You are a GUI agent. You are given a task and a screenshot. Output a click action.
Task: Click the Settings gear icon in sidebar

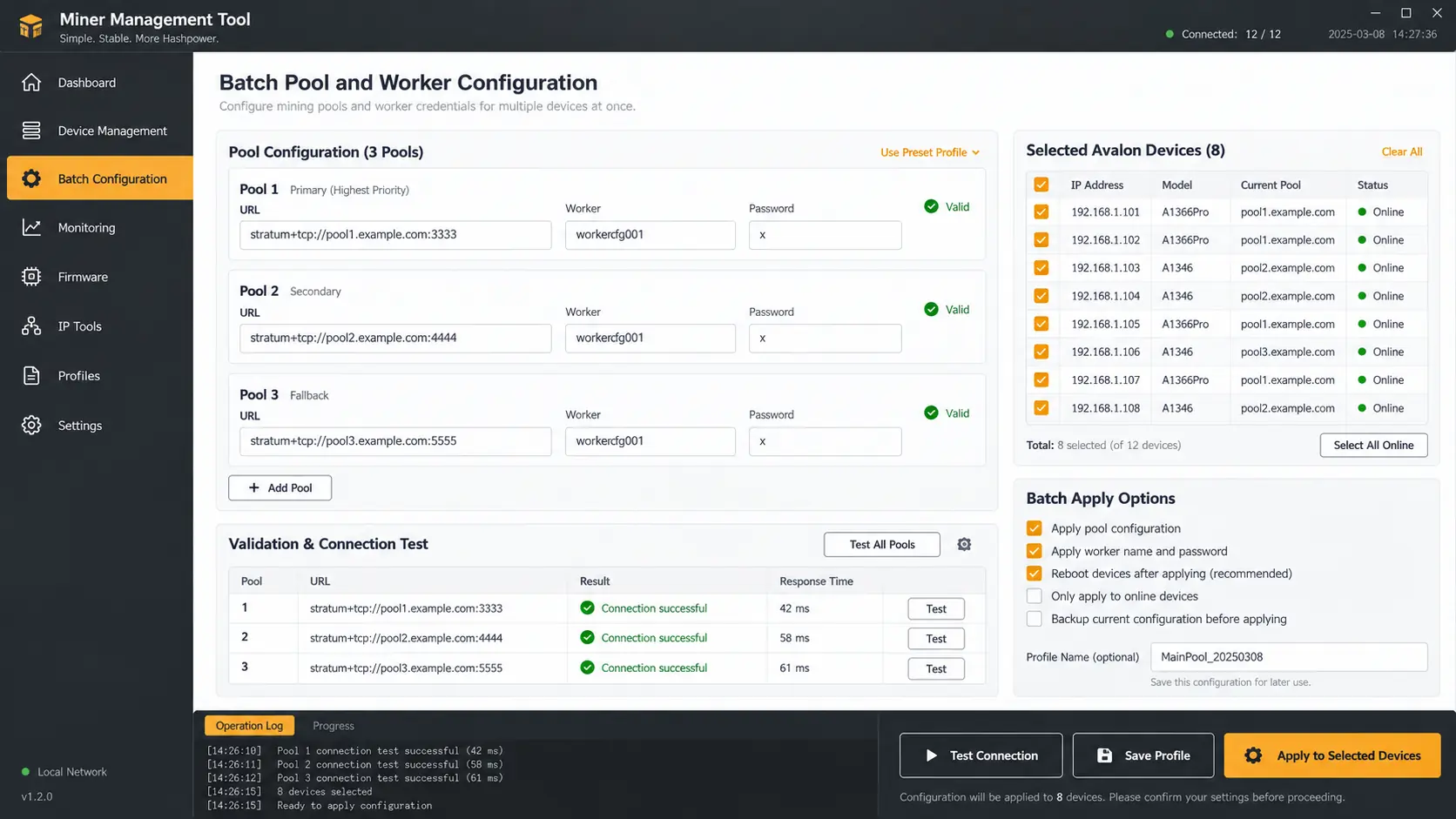click(x=31, y=426)
